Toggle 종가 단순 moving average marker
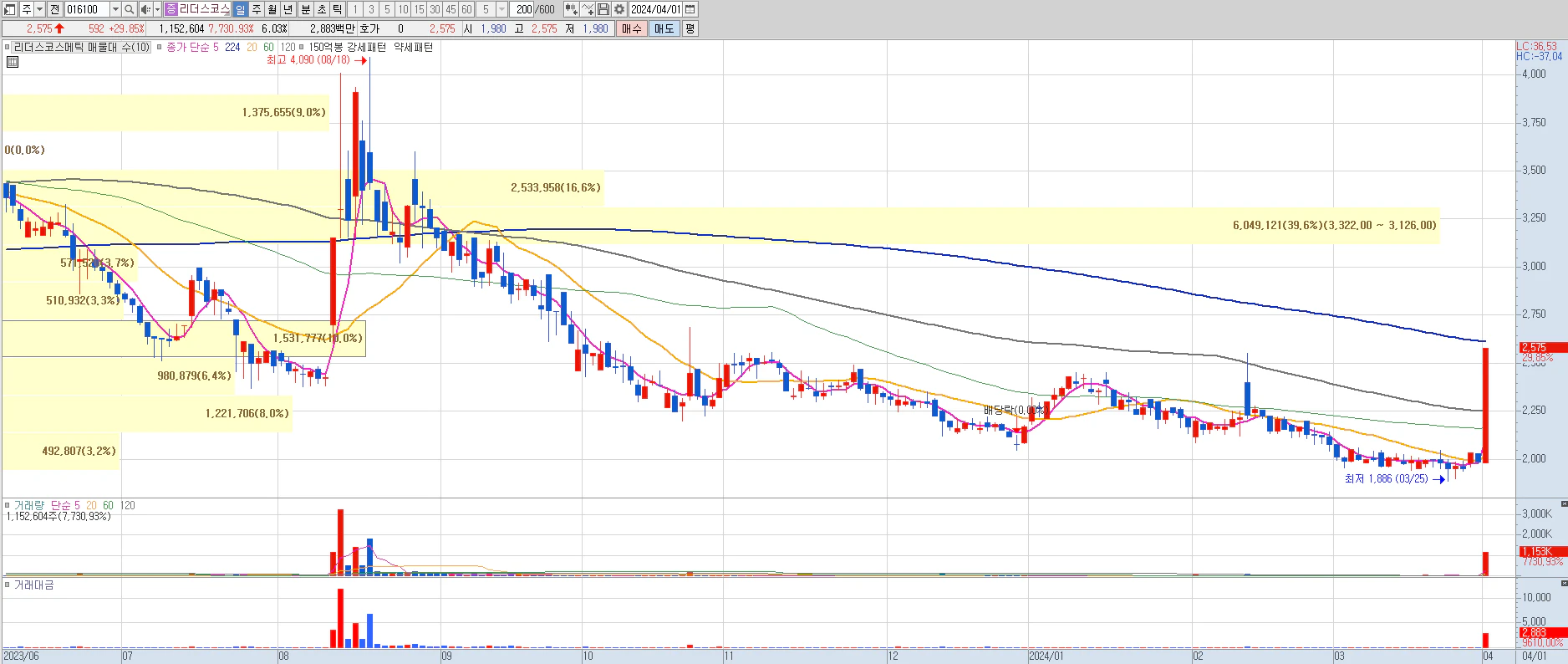The image size is (1568, 664). point(160,48)
